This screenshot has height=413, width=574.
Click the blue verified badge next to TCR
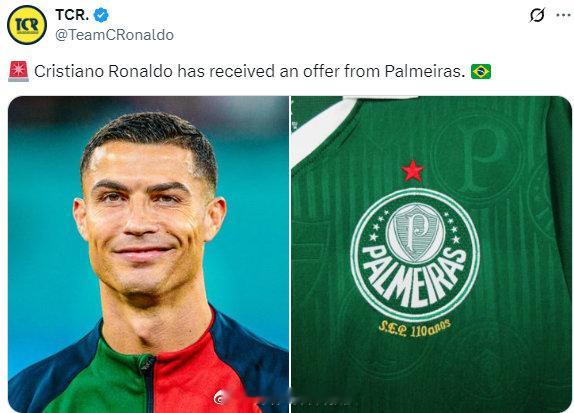coord(101,15)
